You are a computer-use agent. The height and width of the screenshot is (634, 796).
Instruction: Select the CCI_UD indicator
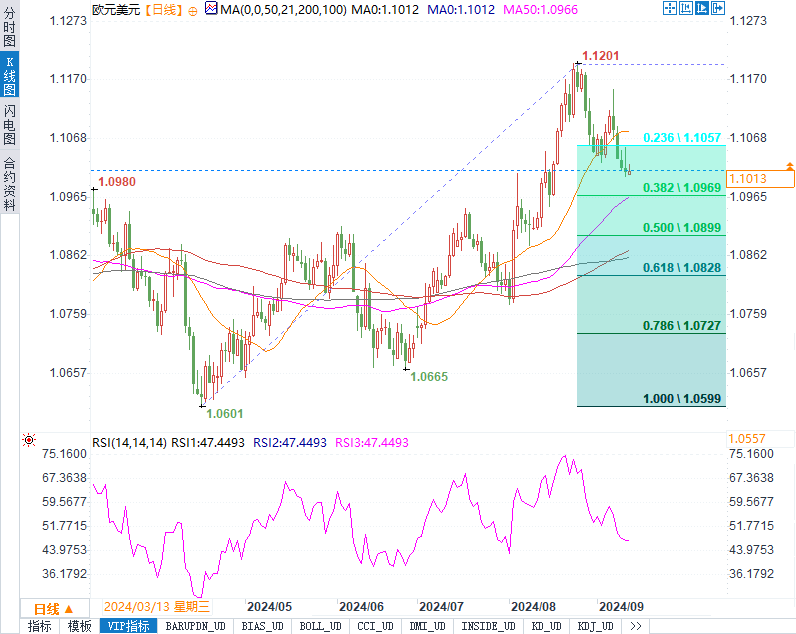coord(375,626)
